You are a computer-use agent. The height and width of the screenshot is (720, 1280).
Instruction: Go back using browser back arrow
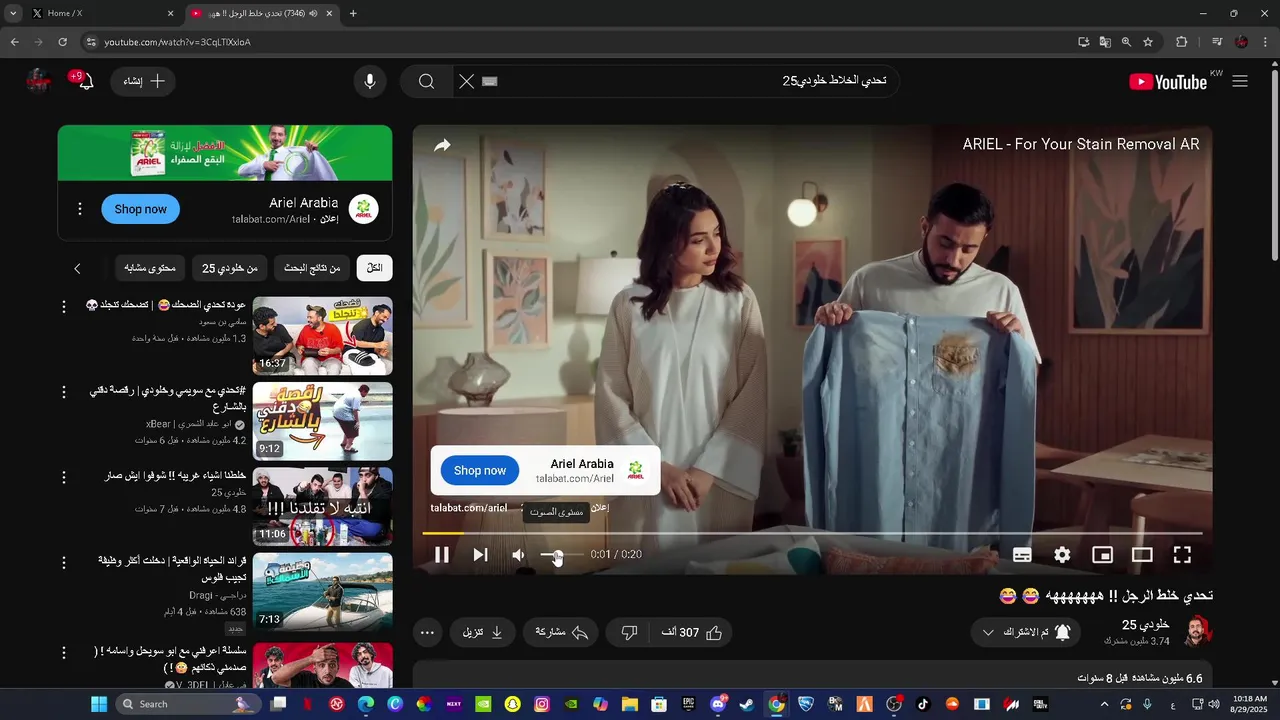[15, 42]
